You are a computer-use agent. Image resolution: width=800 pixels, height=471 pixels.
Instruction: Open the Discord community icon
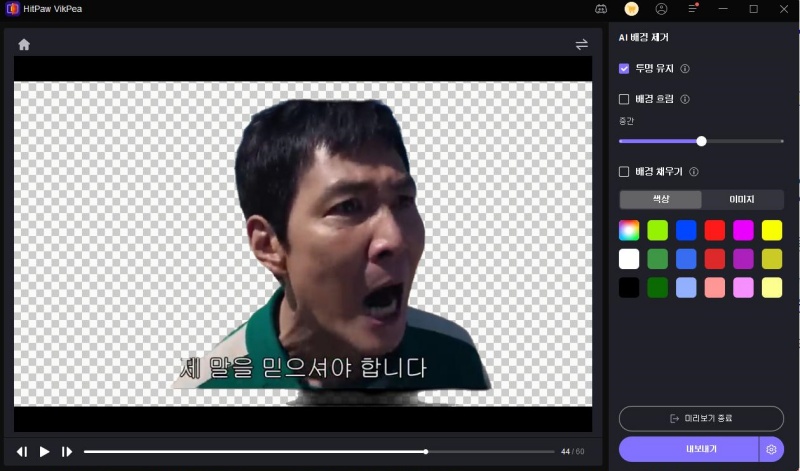[600, 9]
